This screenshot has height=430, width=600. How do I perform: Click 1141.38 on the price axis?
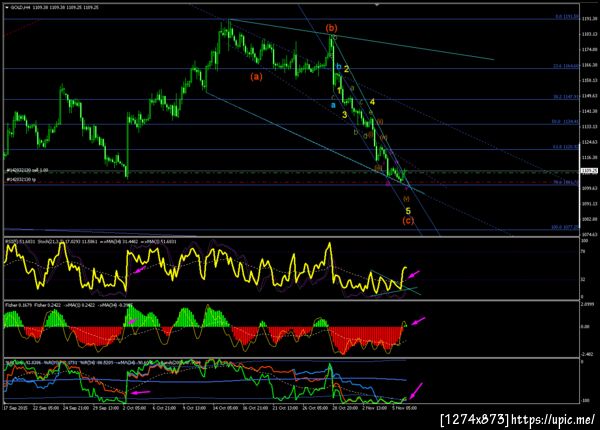tap(589, 111)
